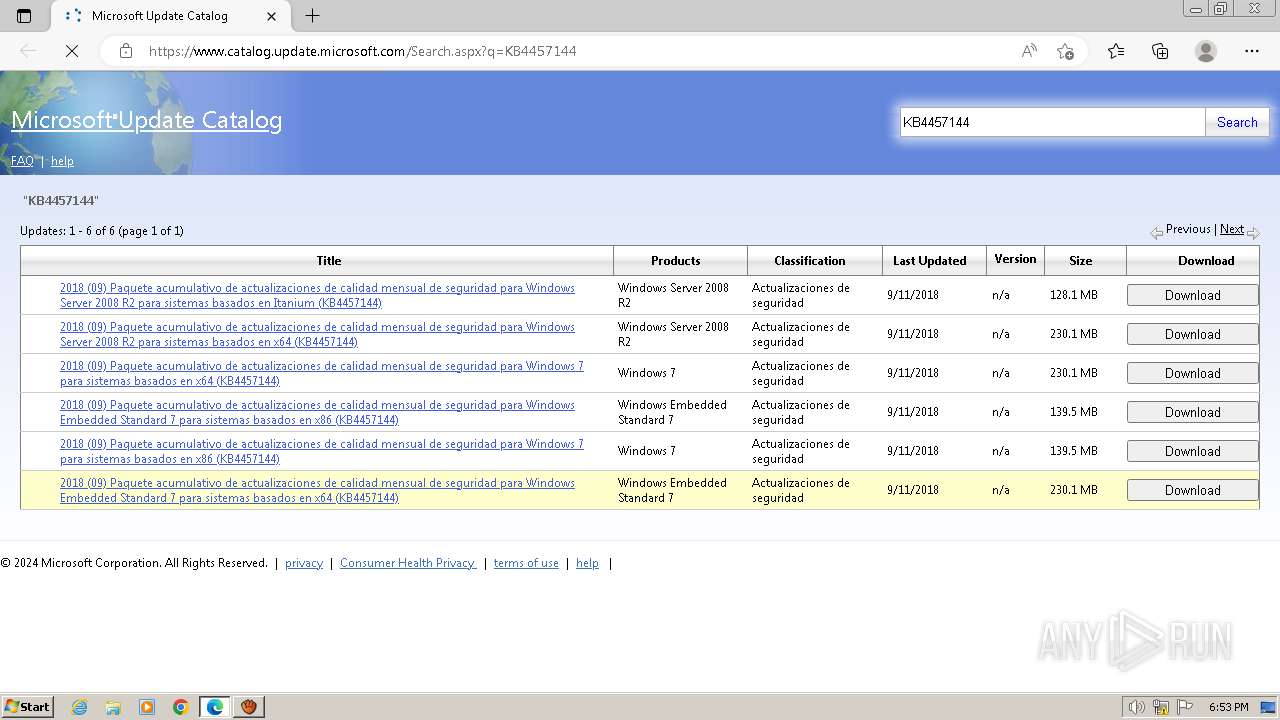Open the Windows 7 x86 update link
The width and height of the screenshot is (1280, 720).
[322, 451]
